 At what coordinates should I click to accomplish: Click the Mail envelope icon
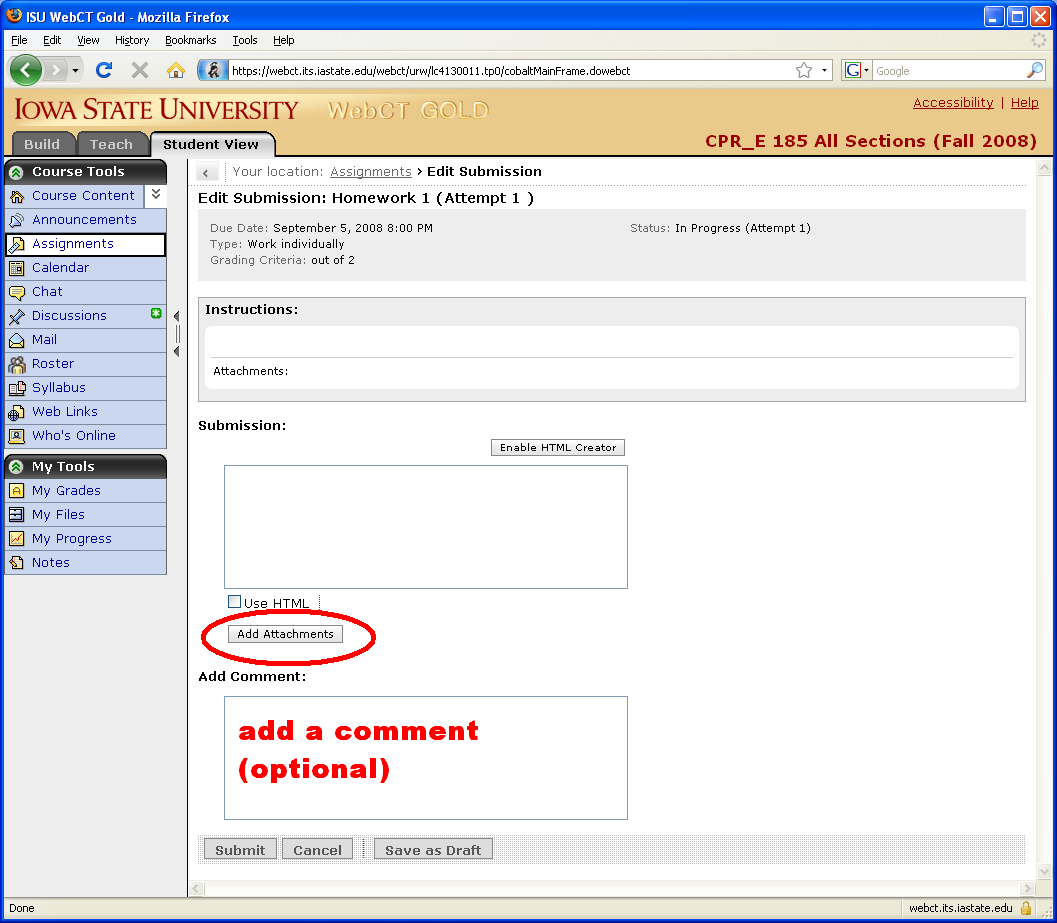pyautogui.click(x=16, y=340)
